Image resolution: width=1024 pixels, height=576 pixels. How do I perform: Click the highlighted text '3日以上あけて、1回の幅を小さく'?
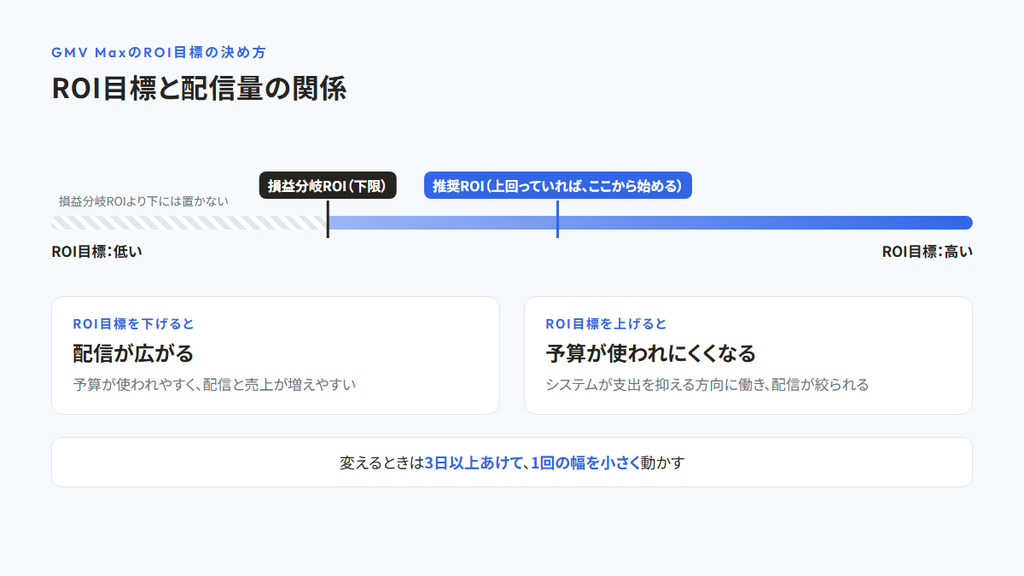click(532, 462)
